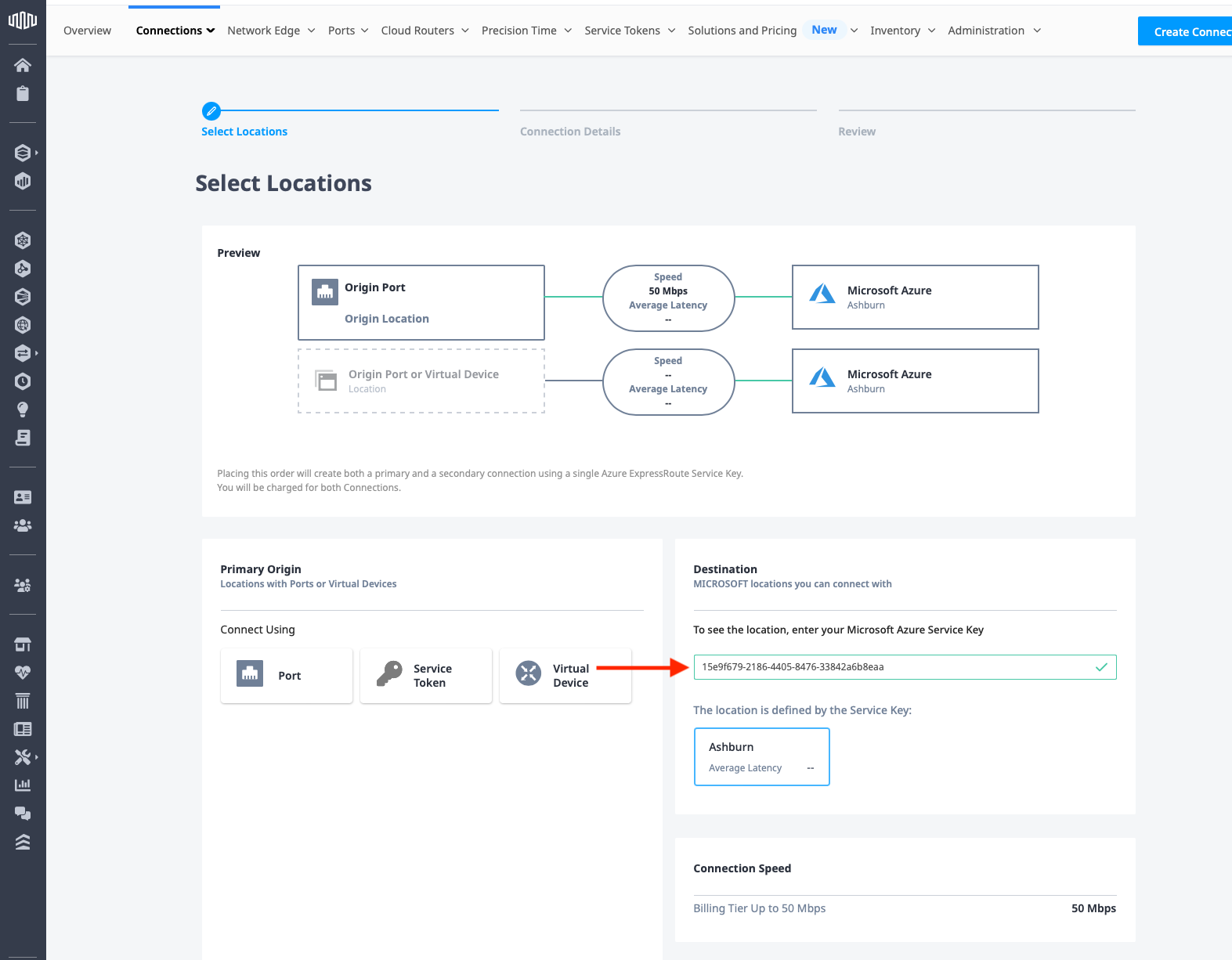Click the 50 Mbps value under Connection Speed

(1093, 908)
